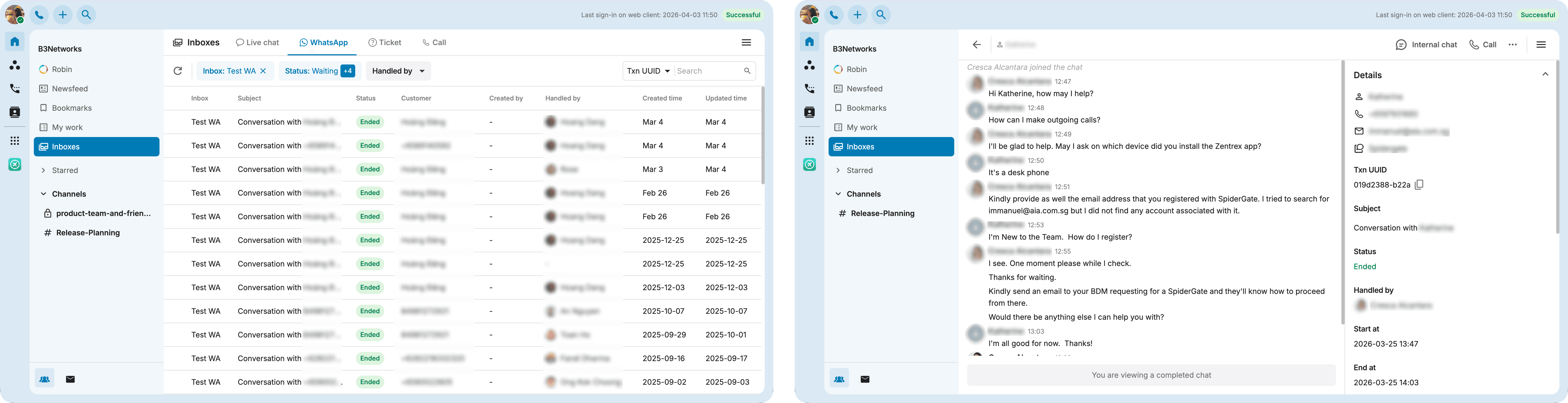The image size is (1568, 403).
Task: Select the home icon in right window rail
Action: [x=810, y=41]
